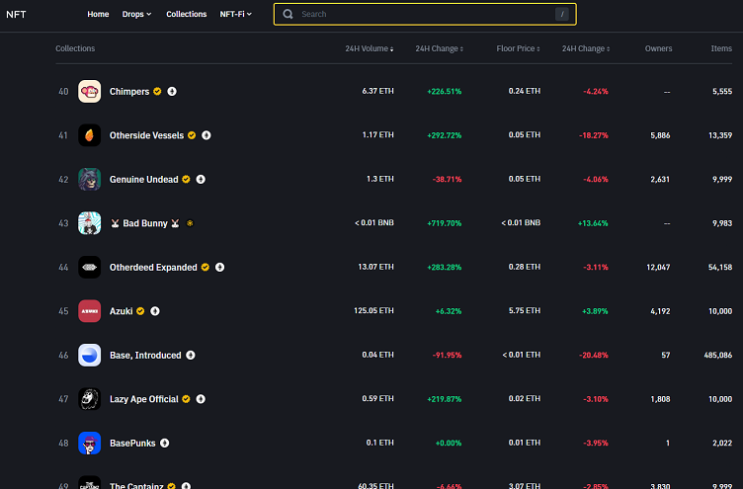Click Lazy Ape Official 0.59 ETH volume
743x489 pixels.
[378, 398]
